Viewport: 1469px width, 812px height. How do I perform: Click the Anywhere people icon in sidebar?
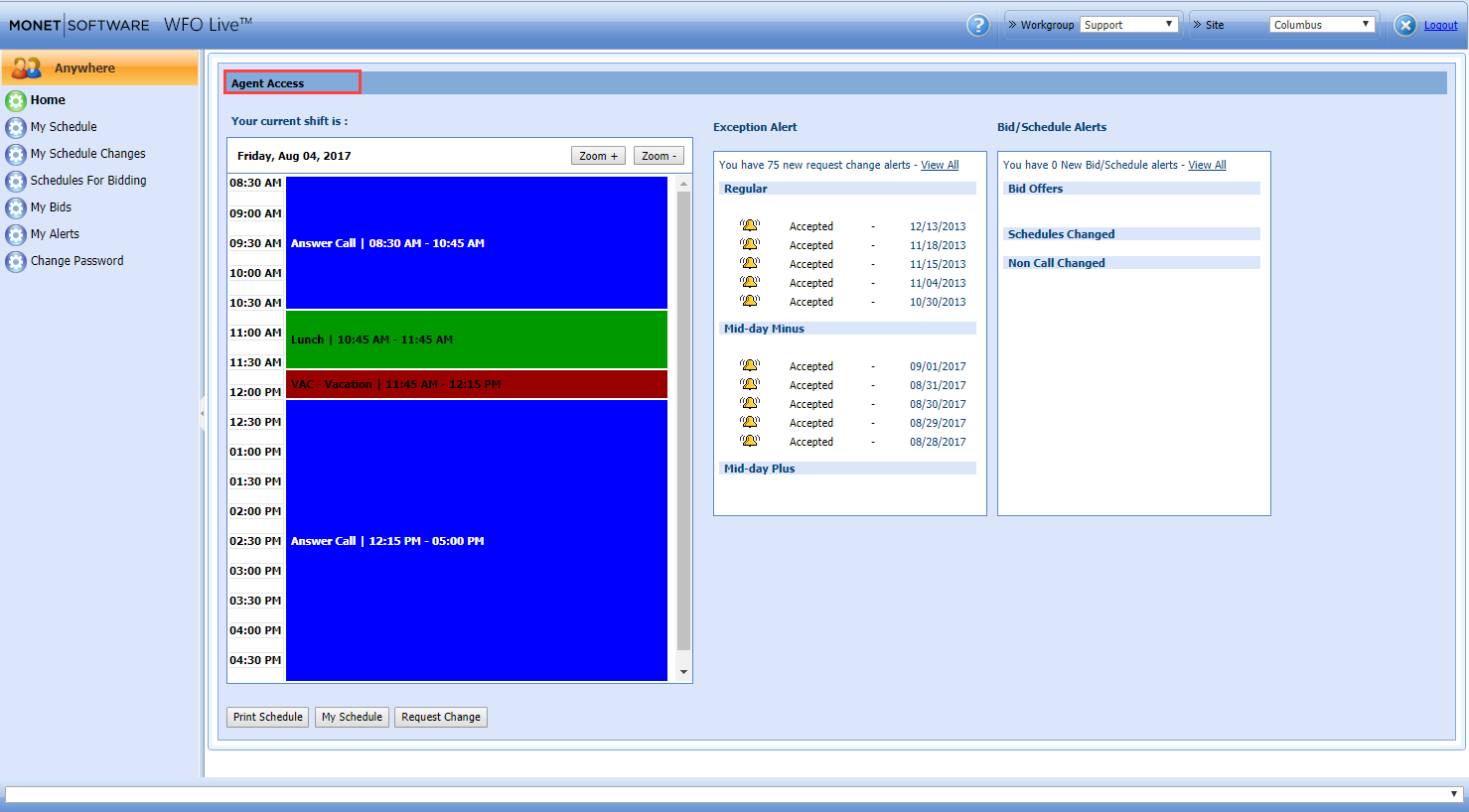click(27, 68)
